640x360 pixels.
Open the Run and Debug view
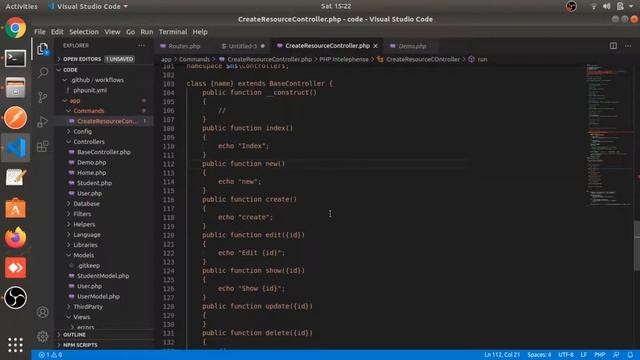click(x=43, y=122)
